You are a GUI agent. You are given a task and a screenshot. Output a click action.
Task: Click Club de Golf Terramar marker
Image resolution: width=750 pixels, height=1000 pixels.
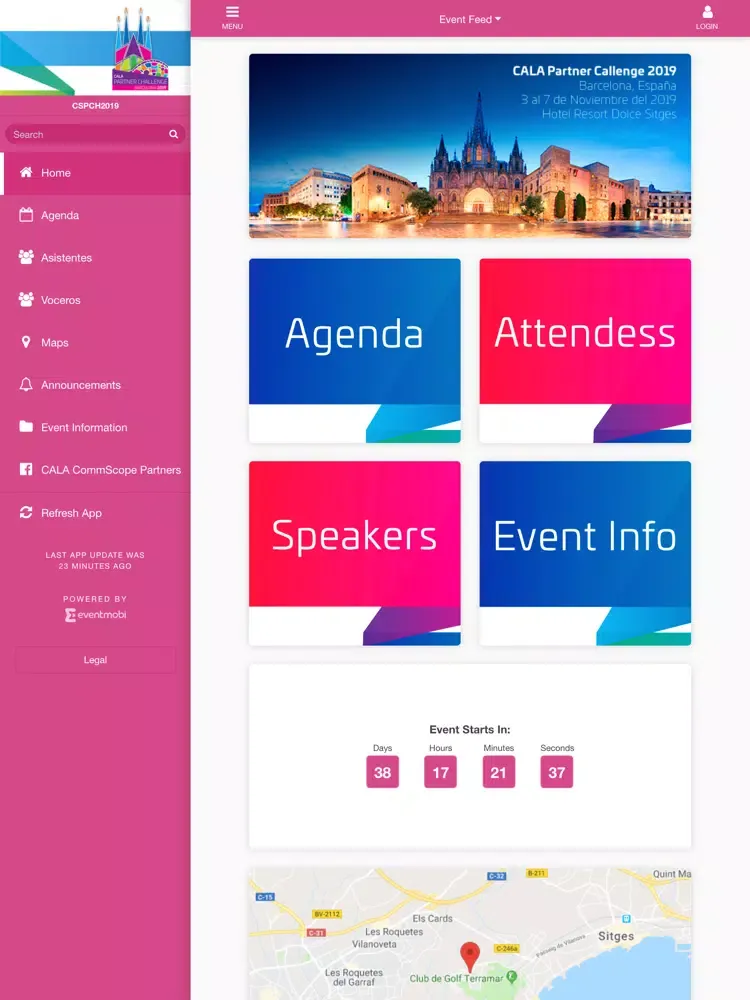point(511,977)
